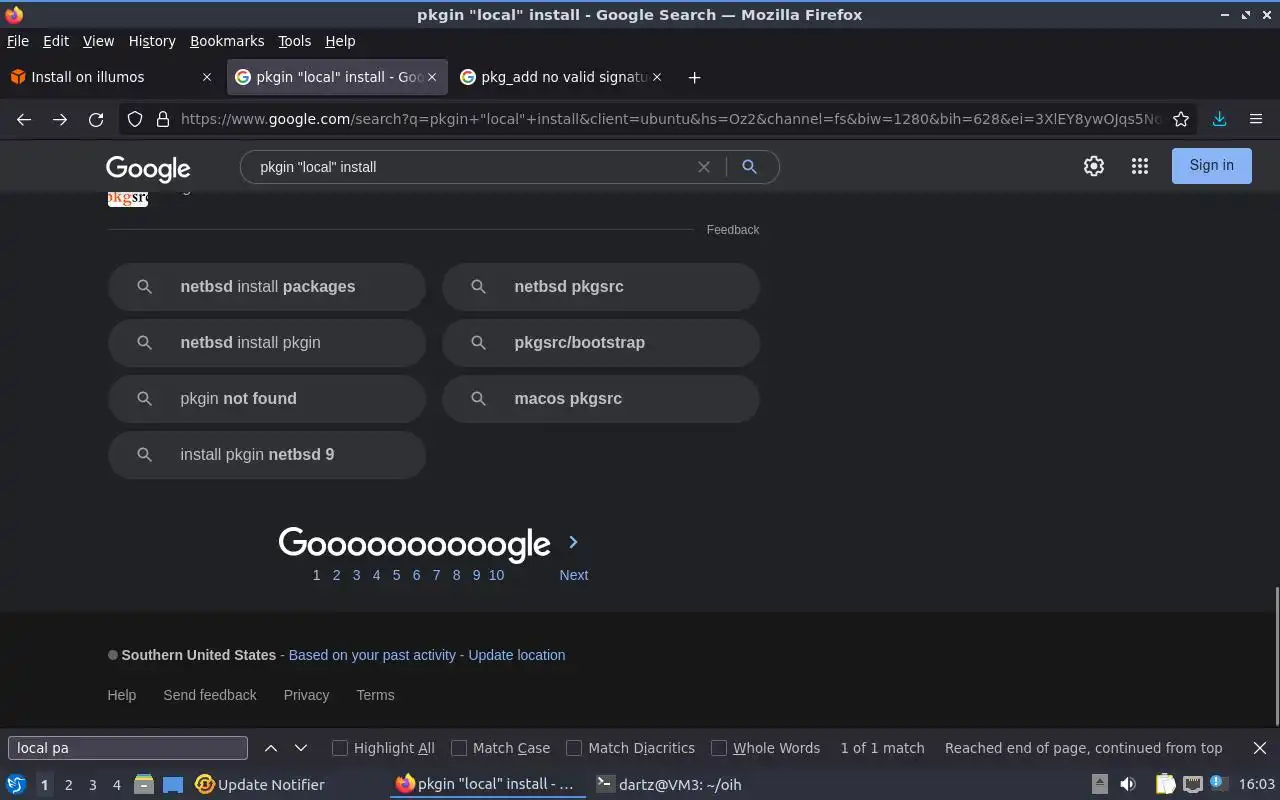Search related: netbsd install pkgin
The width and height of the screenshot is (1280, 800).
[267, 343]
